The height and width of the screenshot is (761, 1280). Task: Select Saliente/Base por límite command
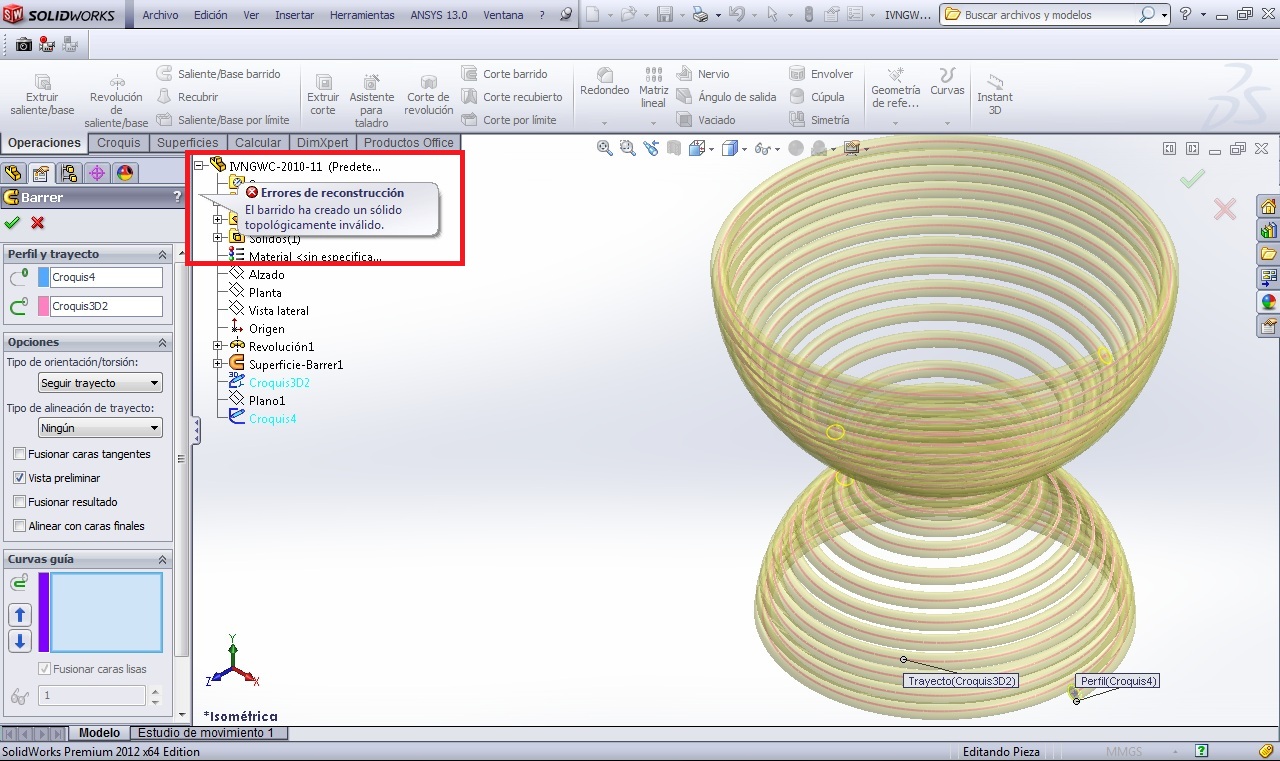(223, 120)
